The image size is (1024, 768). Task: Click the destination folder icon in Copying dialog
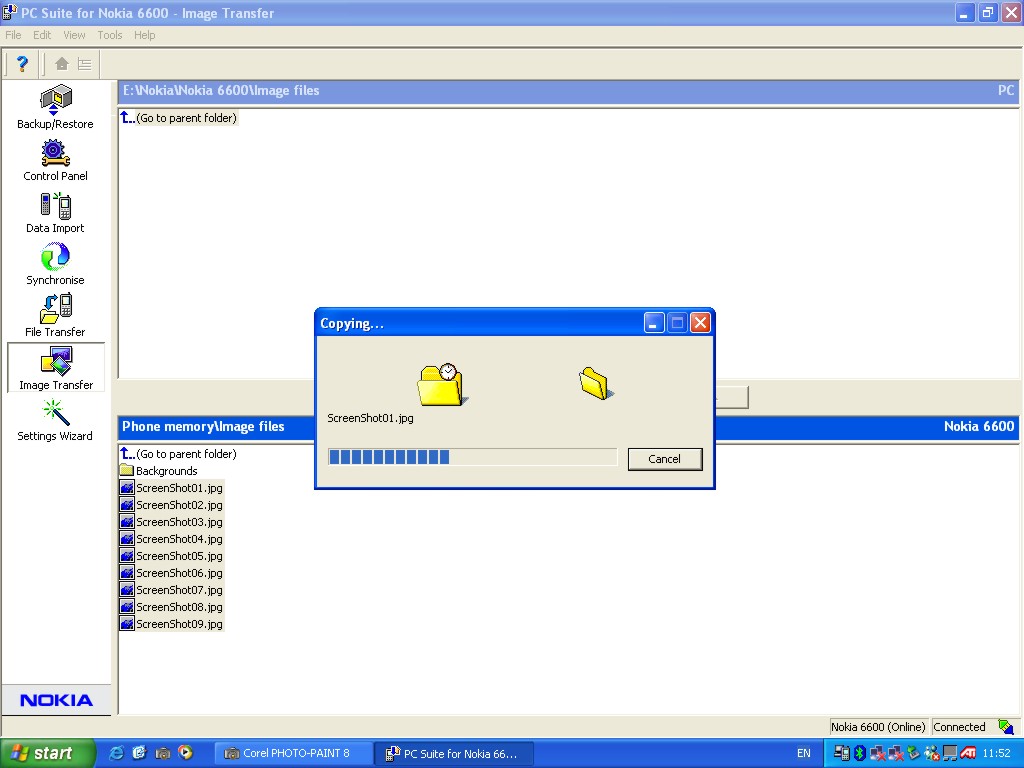click(x=596, y=383)
